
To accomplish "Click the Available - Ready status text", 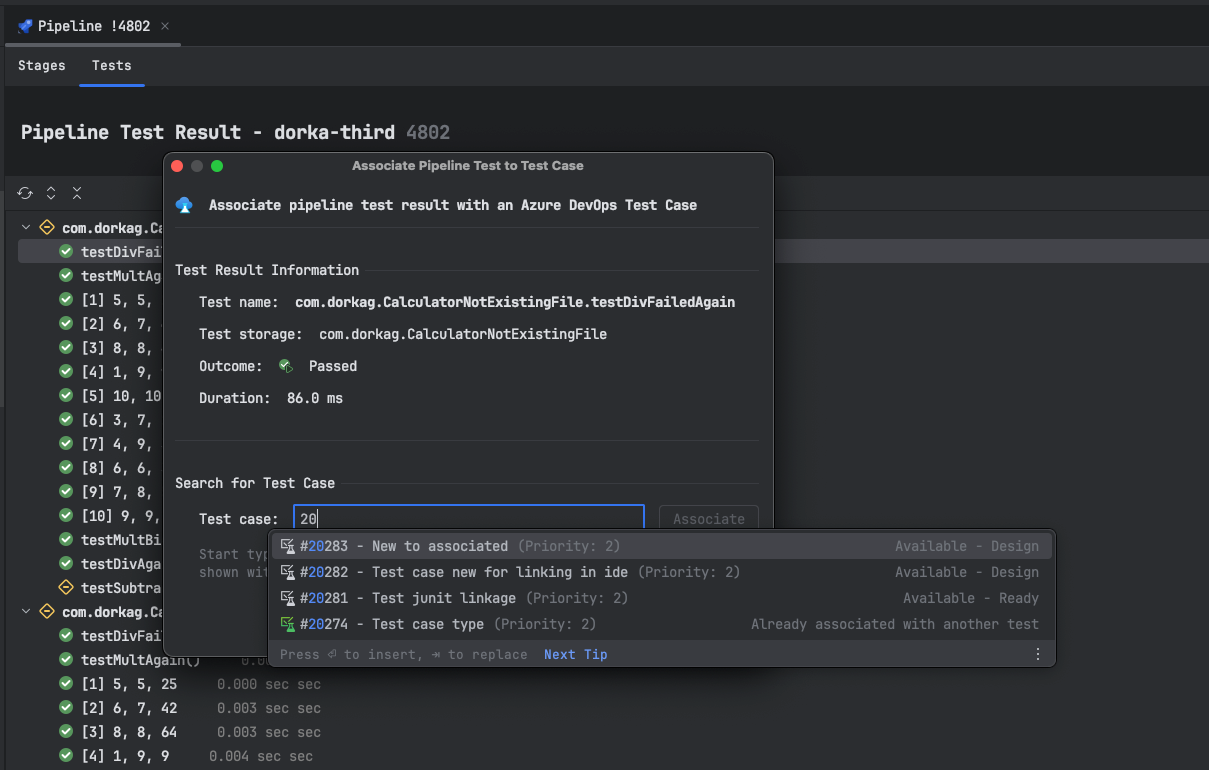I will click(x=971, y=598).
